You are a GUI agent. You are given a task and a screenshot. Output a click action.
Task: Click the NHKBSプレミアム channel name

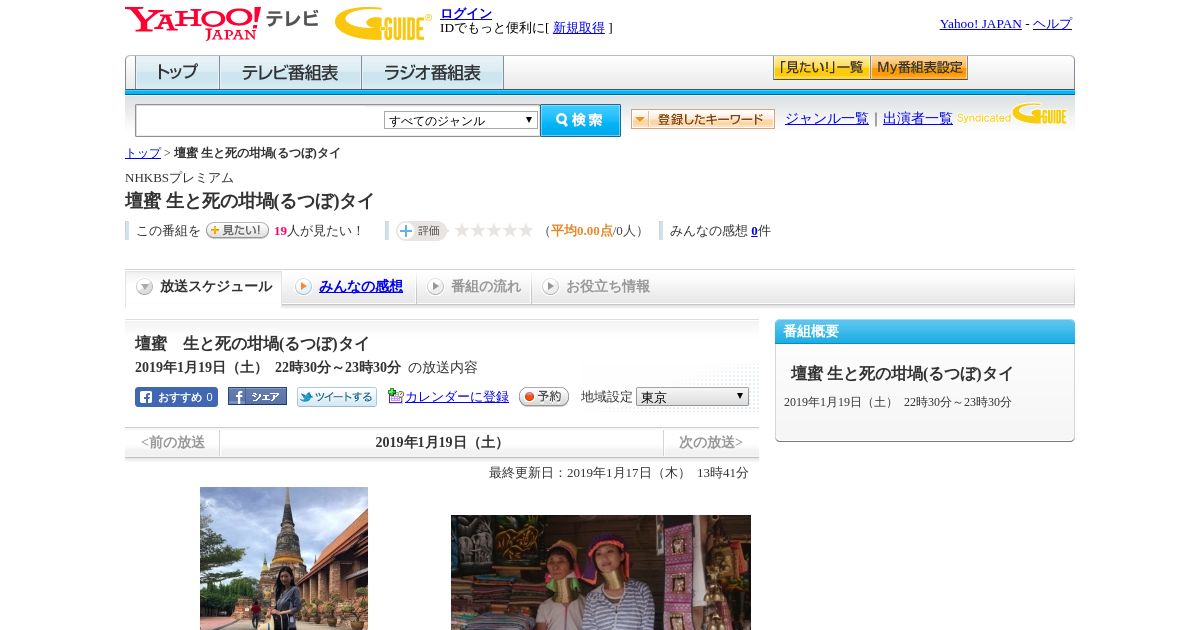pos(179,178)
